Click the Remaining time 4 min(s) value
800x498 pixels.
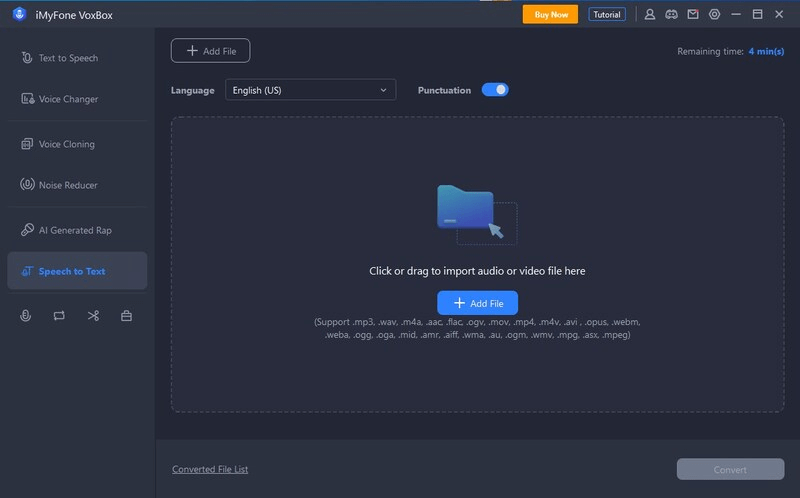766,51
